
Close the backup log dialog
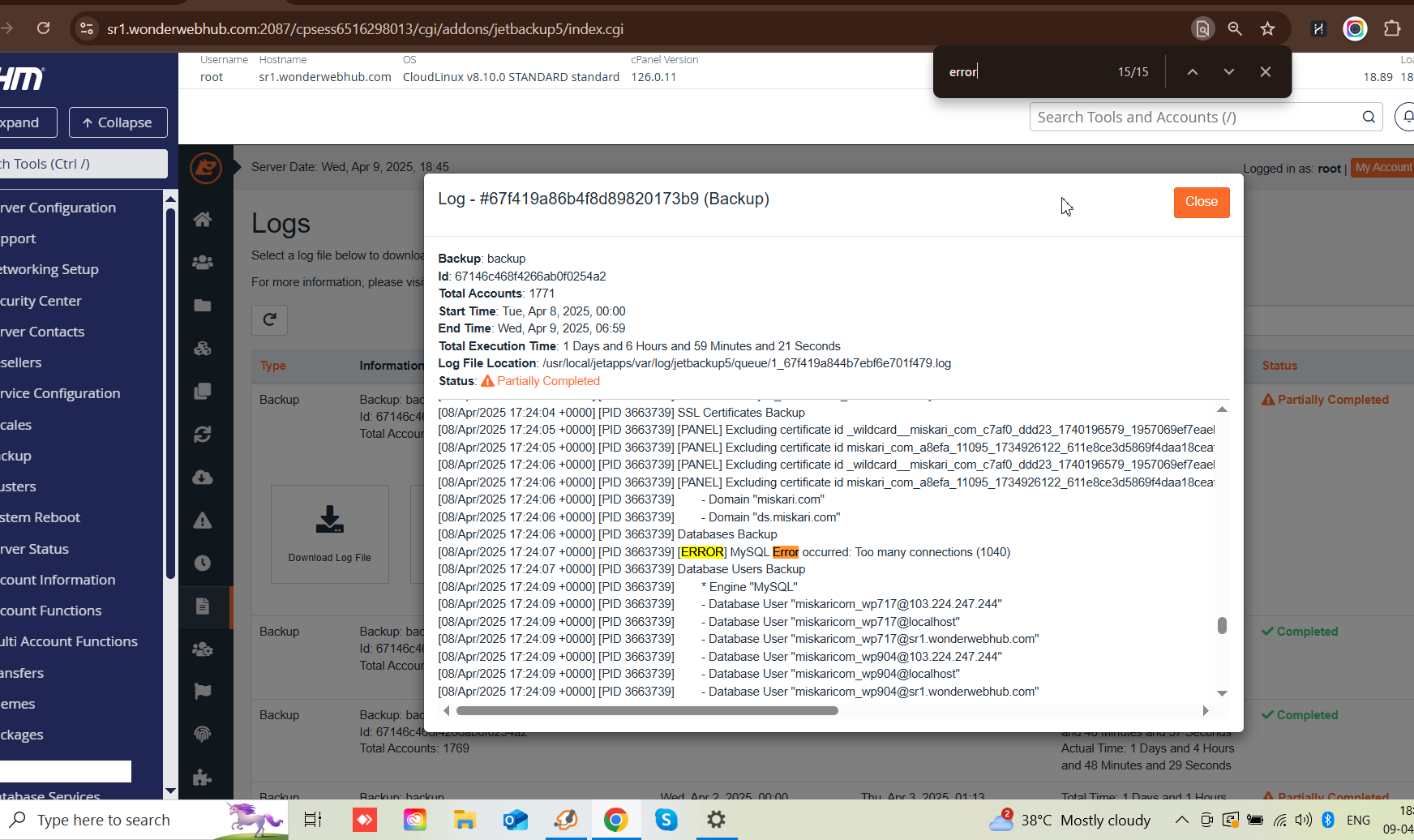pyautogui.click(x=1201, y=202)
